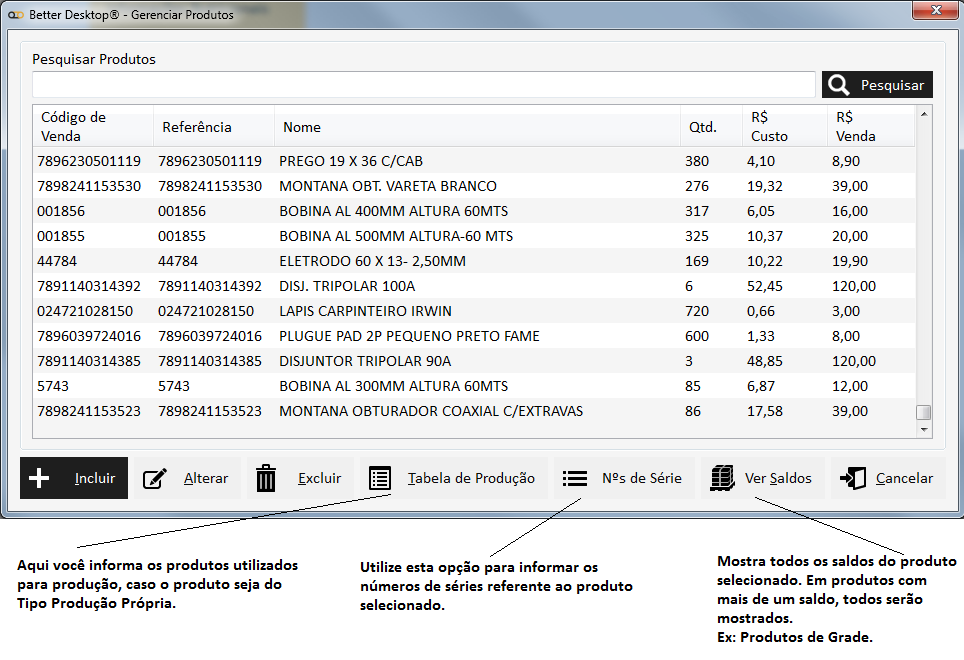Close the Gerenciar Produtos window
Image resolution: width=964 pixels, height=660 pixels.
pos(932,10)
